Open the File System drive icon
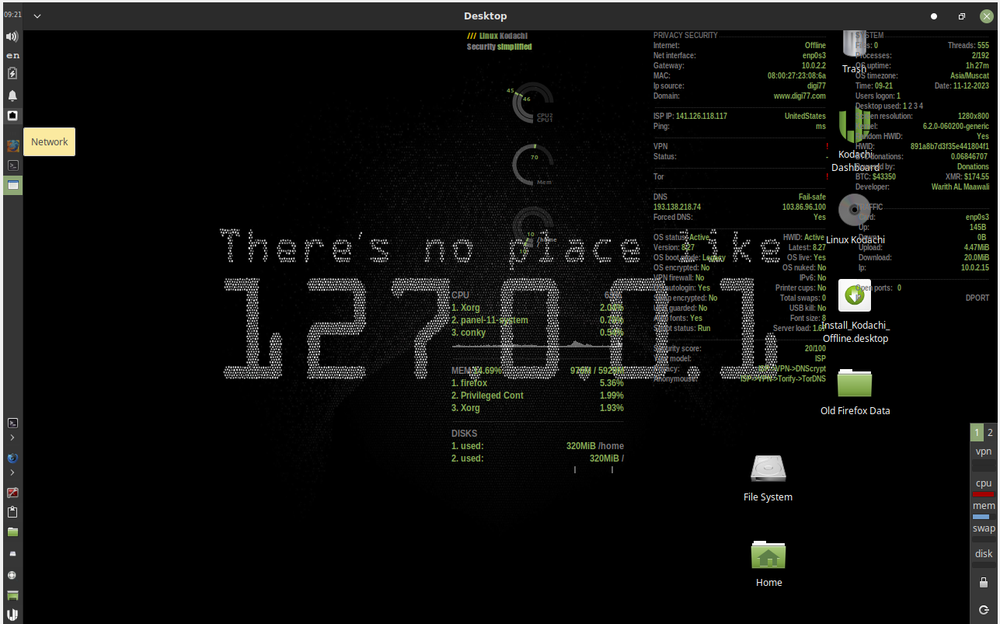Image resolution: width=1000 pixels, height=624 pixels. [768, 479]
